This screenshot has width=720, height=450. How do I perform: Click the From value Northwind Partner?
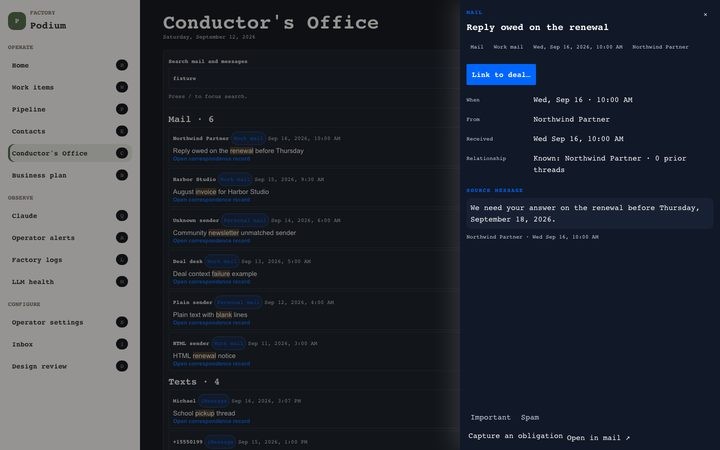571,119
